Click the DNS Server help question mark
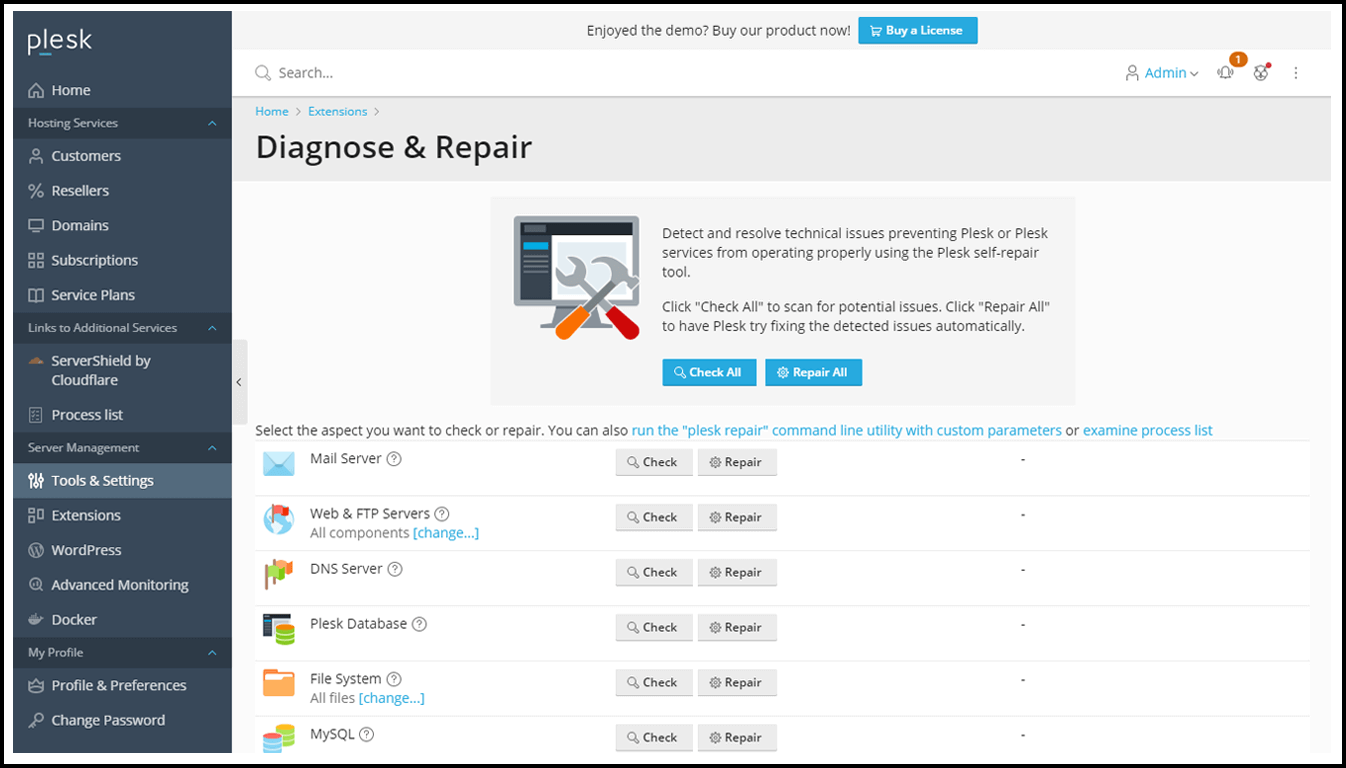This screenshot has width=1346, height=768. click(x=395, y=569)
